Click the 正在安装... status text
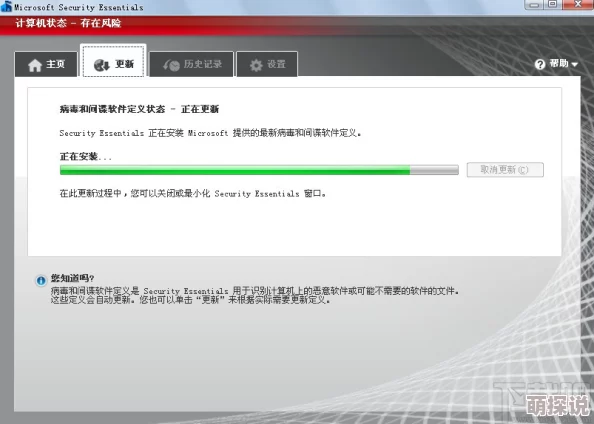 click(86, 156)
